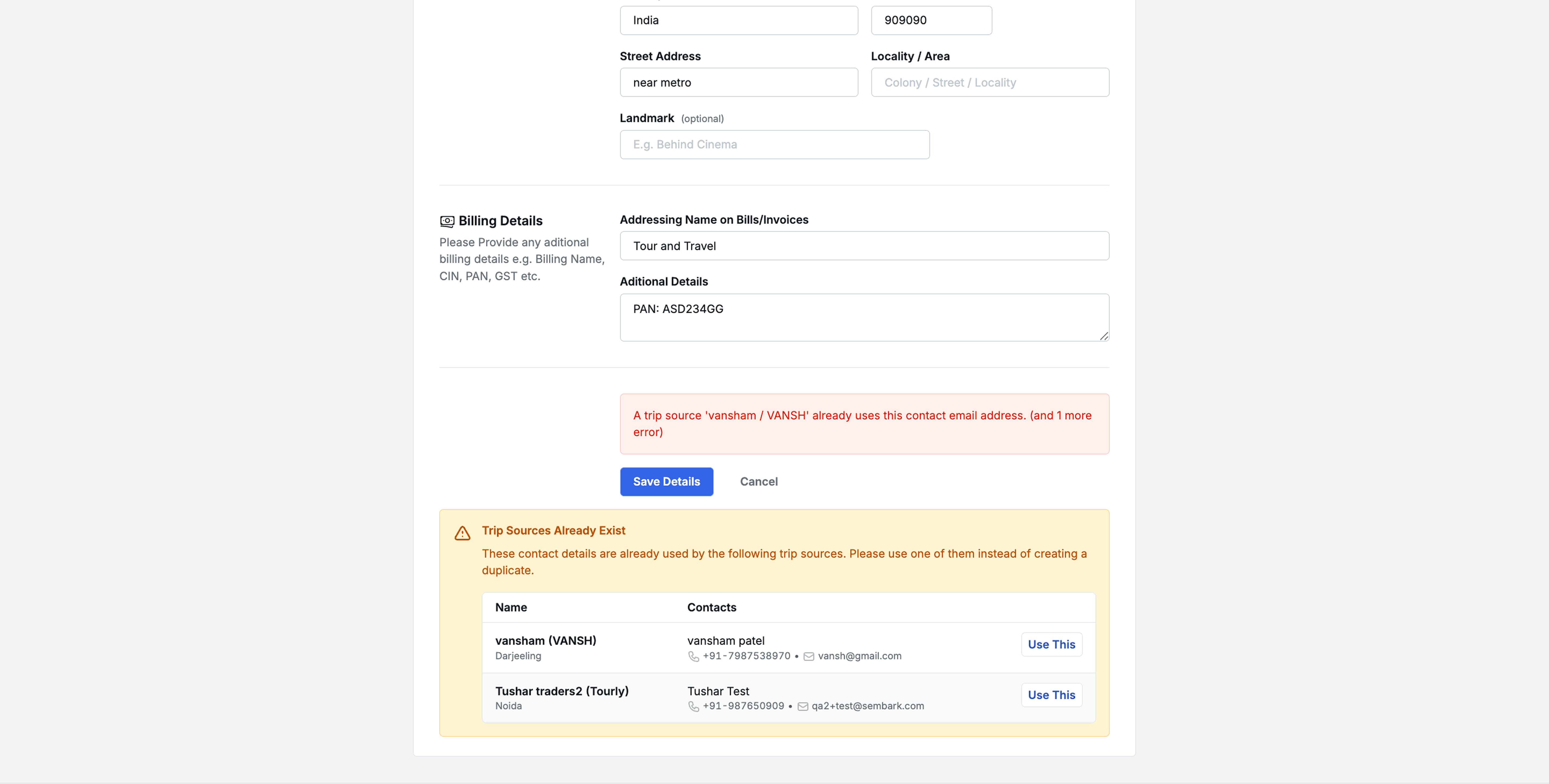Click the warning triangle icon
Image resolution: width=1549 pixels, height=784 pixels.
click(463, 533)
